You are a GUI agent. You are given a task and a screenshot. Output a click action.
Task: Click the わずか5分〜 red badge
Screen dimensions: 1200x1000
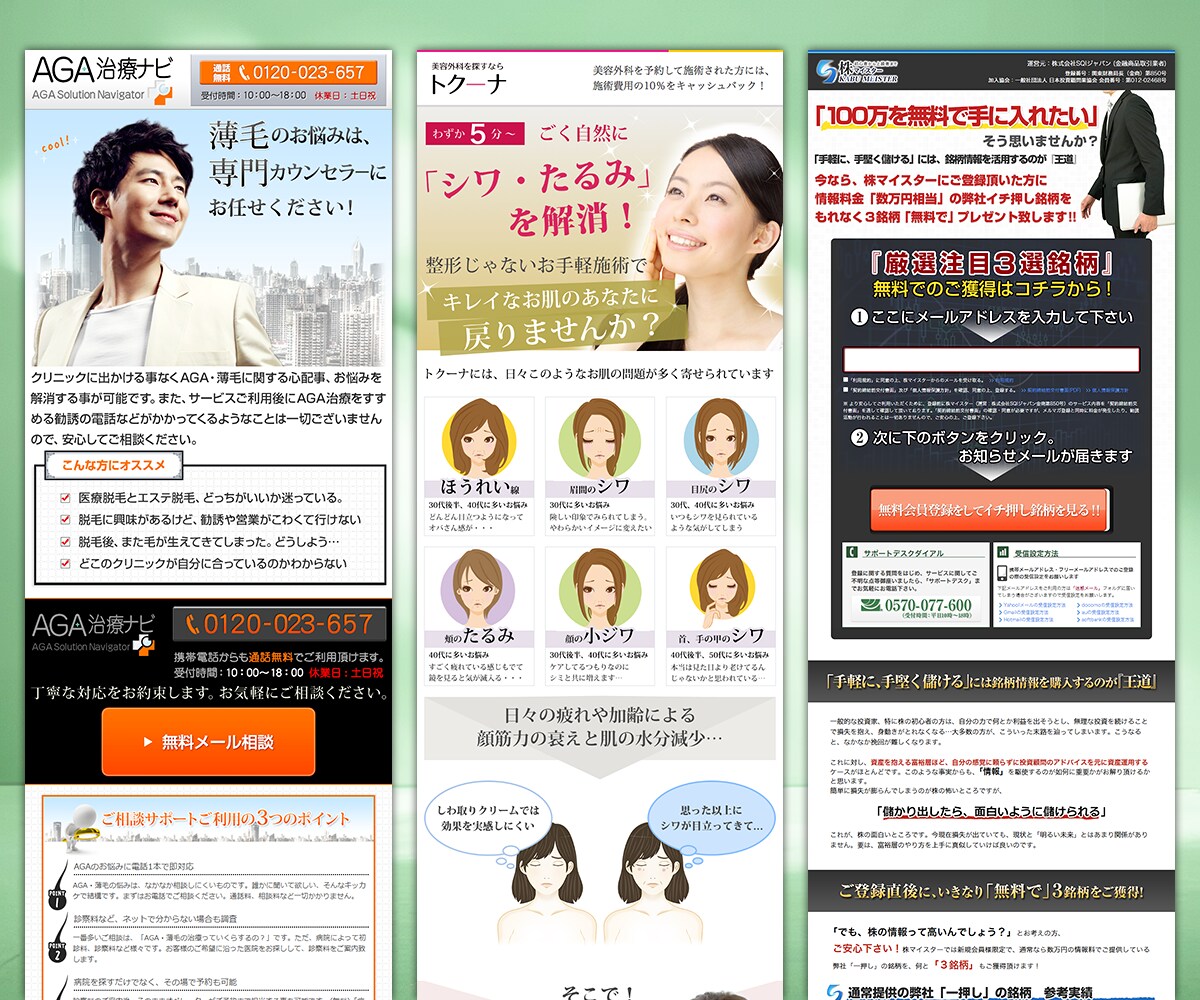pos(474,133)
